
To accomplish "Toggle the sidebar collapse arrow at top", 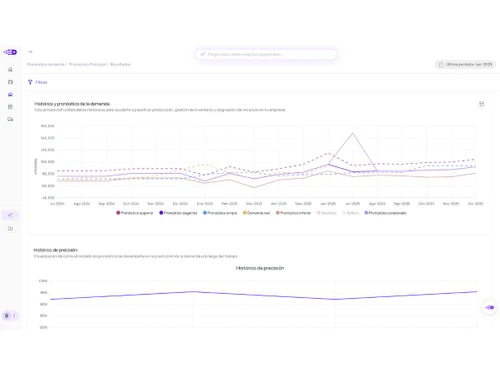I will coord(30,52).
